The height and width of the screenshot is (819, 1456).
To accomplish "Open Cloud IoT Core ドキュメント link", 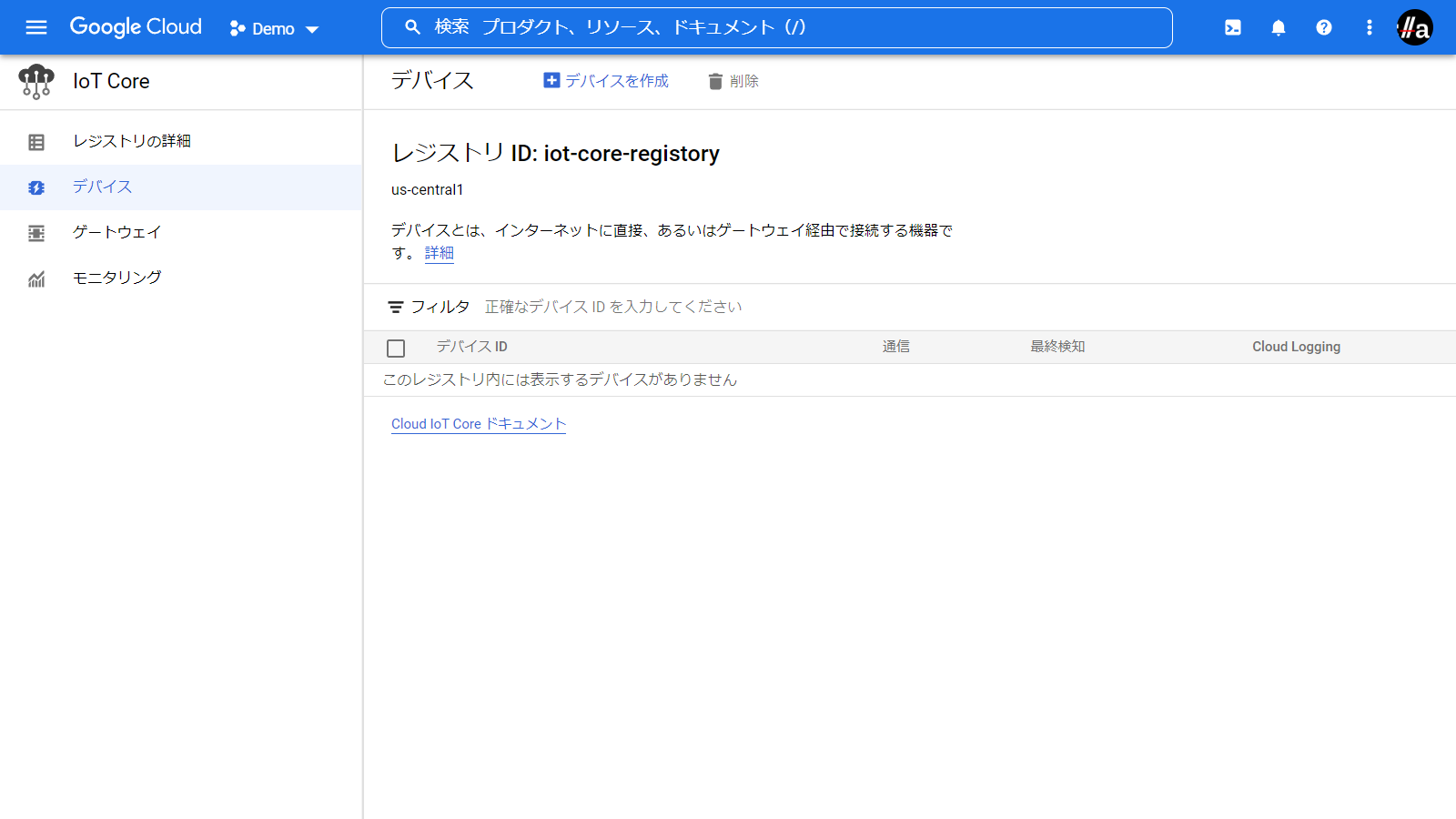I will click(479, 424).
